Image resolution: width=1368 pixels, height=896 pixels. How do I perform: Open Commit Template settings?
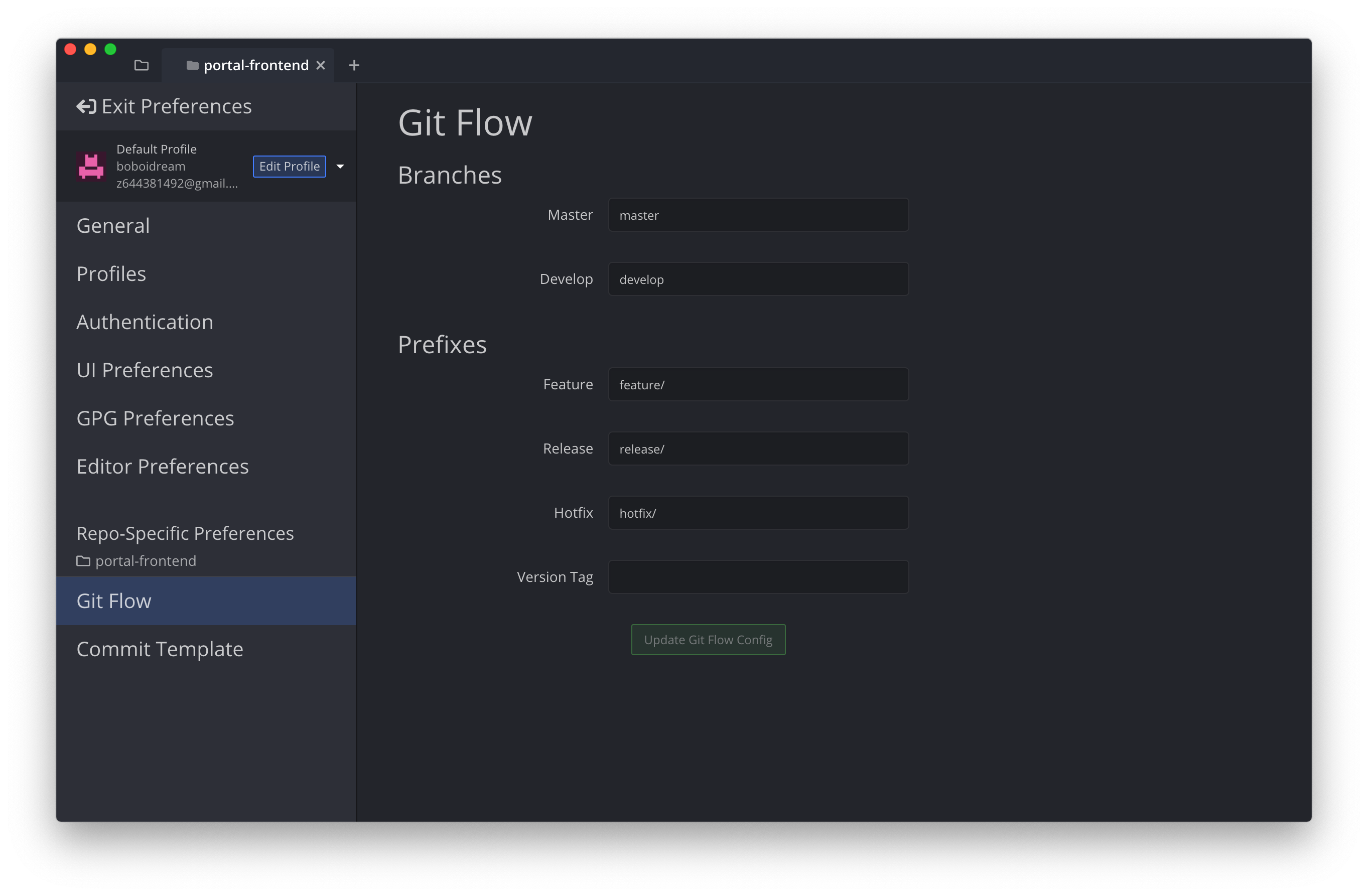(160, 649)
